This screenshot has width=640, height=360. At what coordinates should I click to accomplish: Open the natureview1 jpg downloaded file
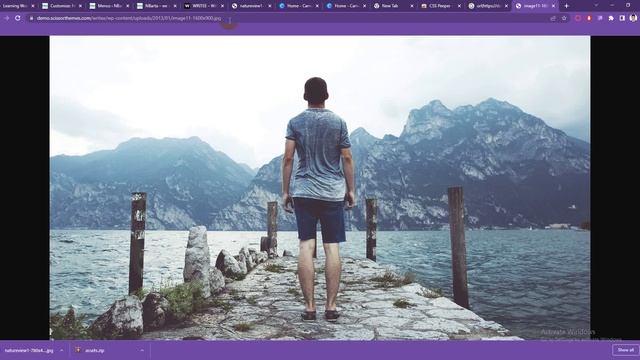click(x=29, y=350)
